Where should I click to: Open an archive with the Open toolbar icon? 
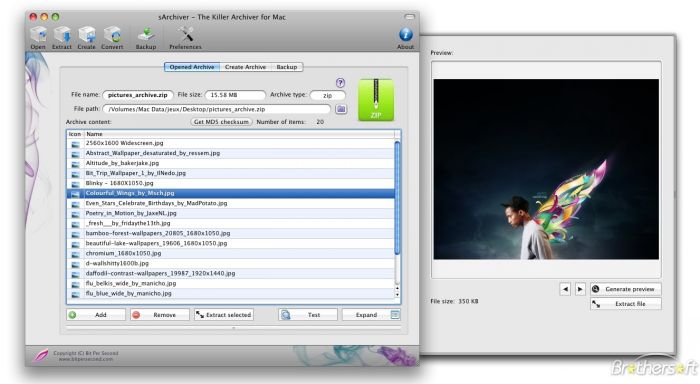(x=38, y=38)
